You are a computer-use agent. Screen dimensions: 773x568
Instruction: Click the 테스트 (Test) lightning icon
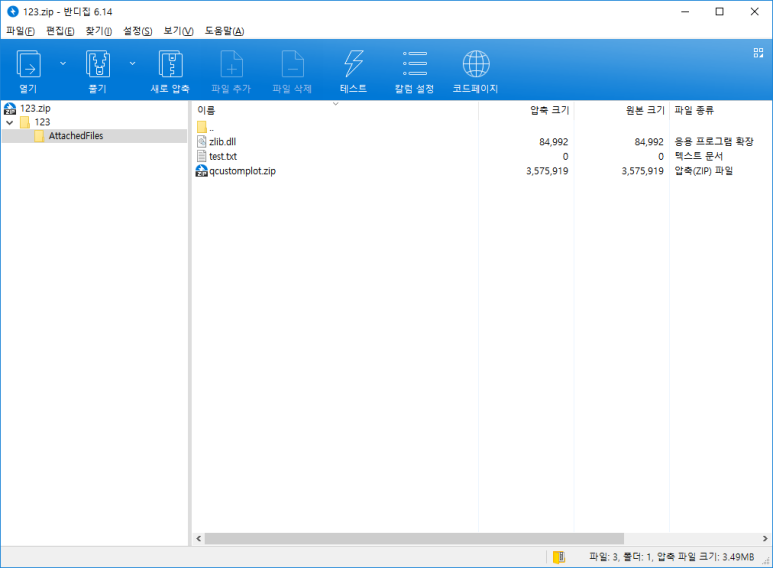pos(353,65)
